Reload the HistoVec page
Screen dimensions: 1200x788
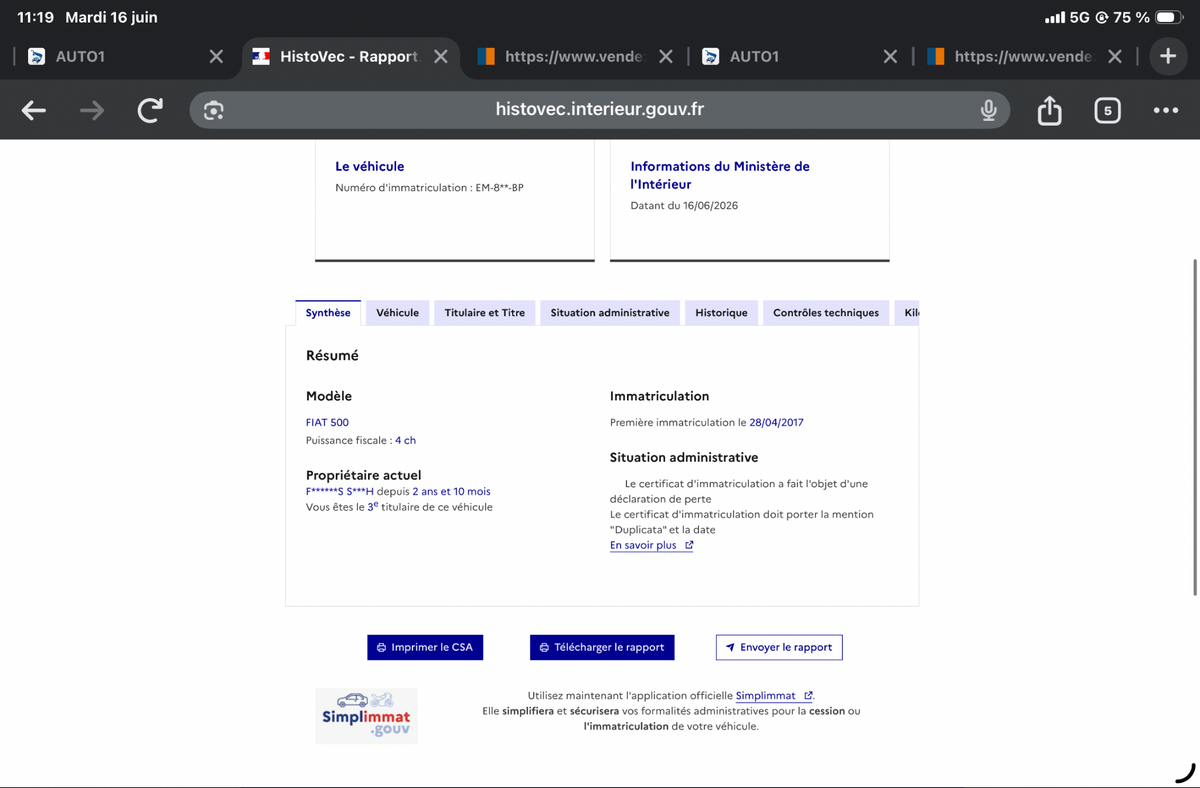point(150,110)
